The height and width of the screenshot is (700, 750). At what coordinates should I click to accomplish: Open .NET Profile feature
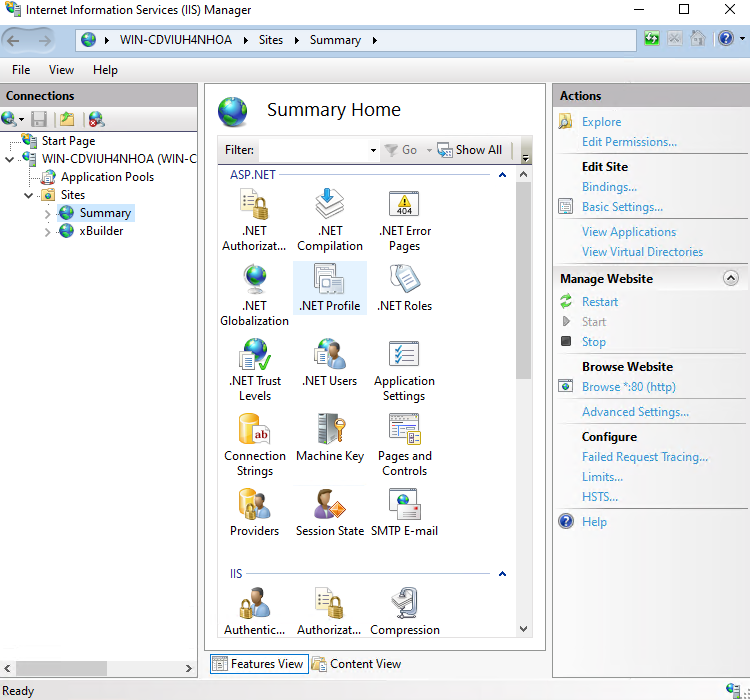click(330, 289)
